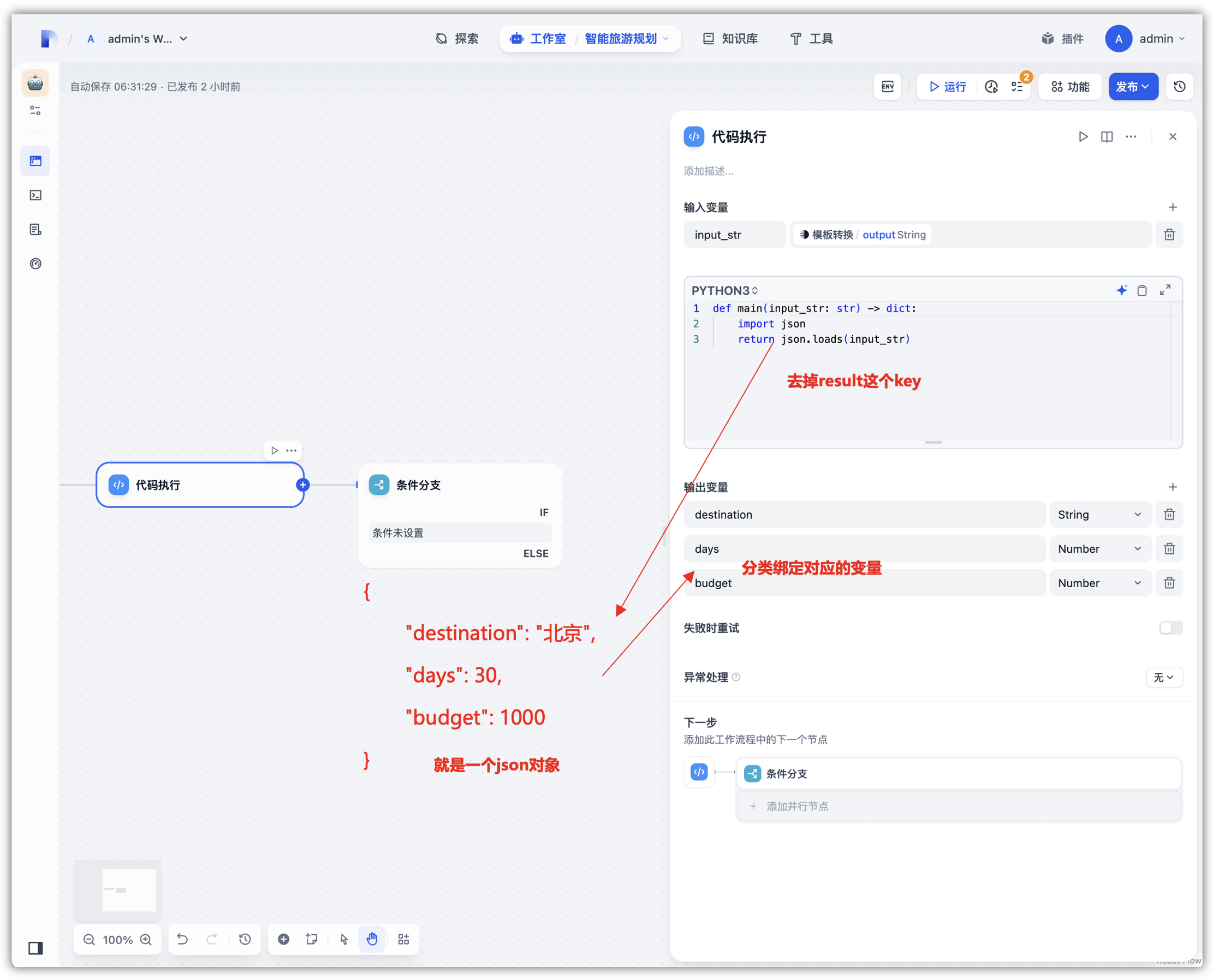The height and width of the screenshot is (980, 1213).
Task: Click the 运行 run button
Action: [947, 86]
